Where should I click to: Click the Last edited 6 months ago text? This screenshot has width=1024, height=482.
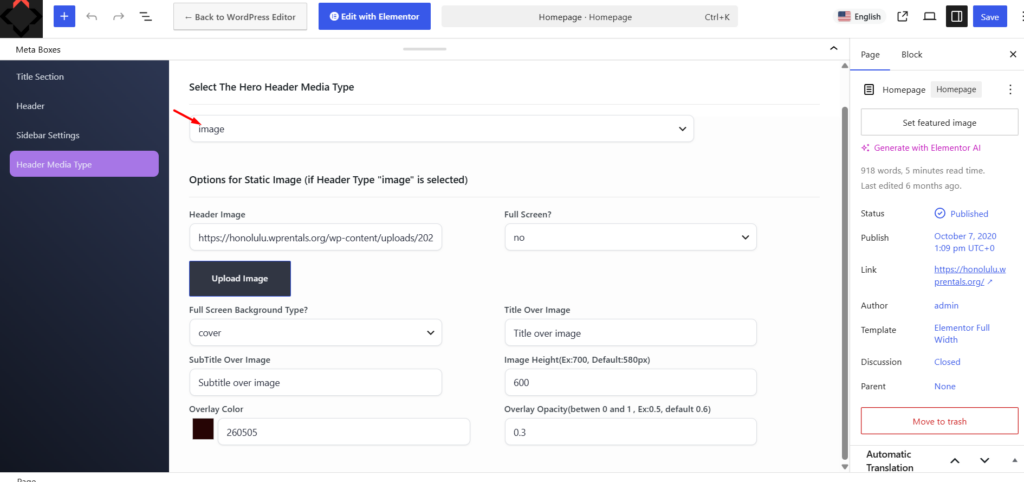pyautogui.click(x=911, y=185)
